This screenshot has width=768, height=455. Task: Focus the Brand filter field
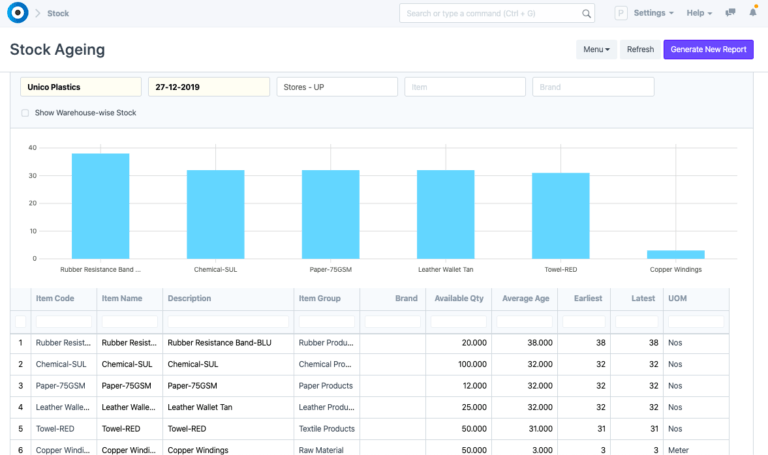click(593, 87)
